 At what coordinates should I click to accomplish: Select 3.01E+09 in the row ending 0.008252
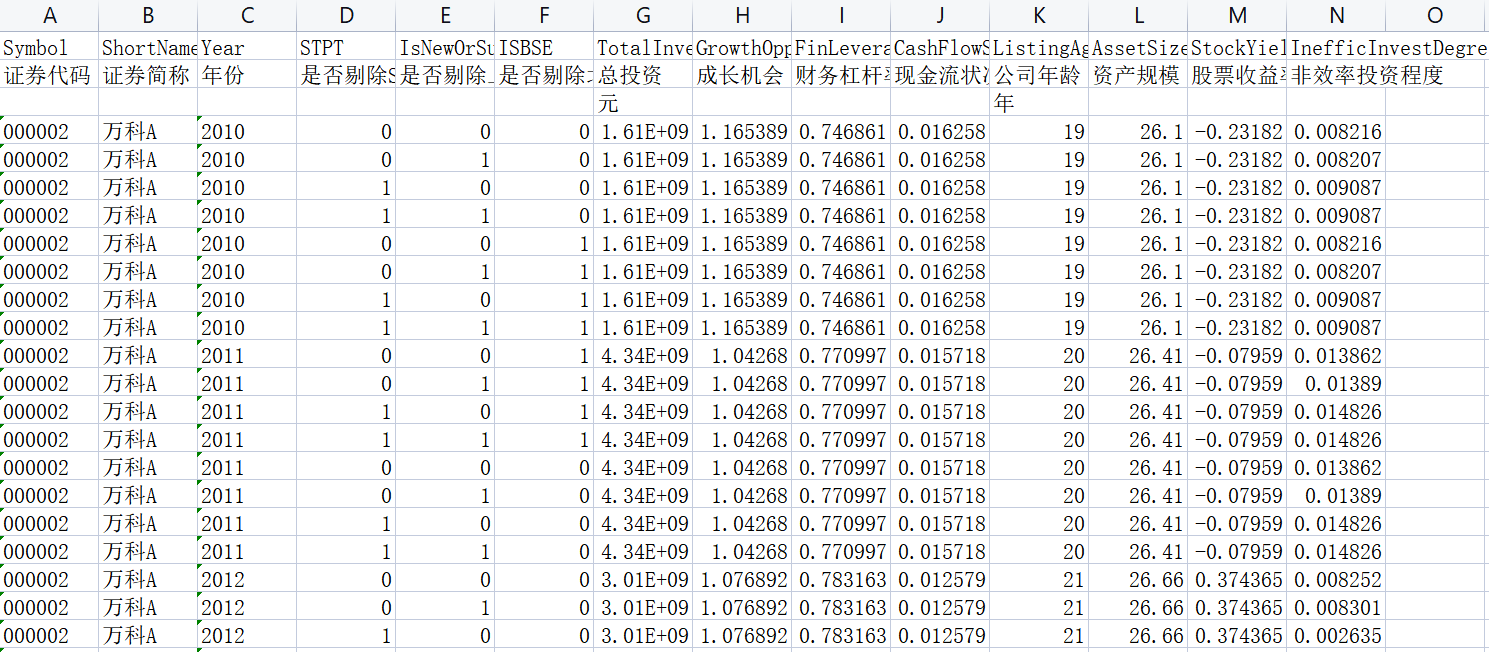coord(644,580)
